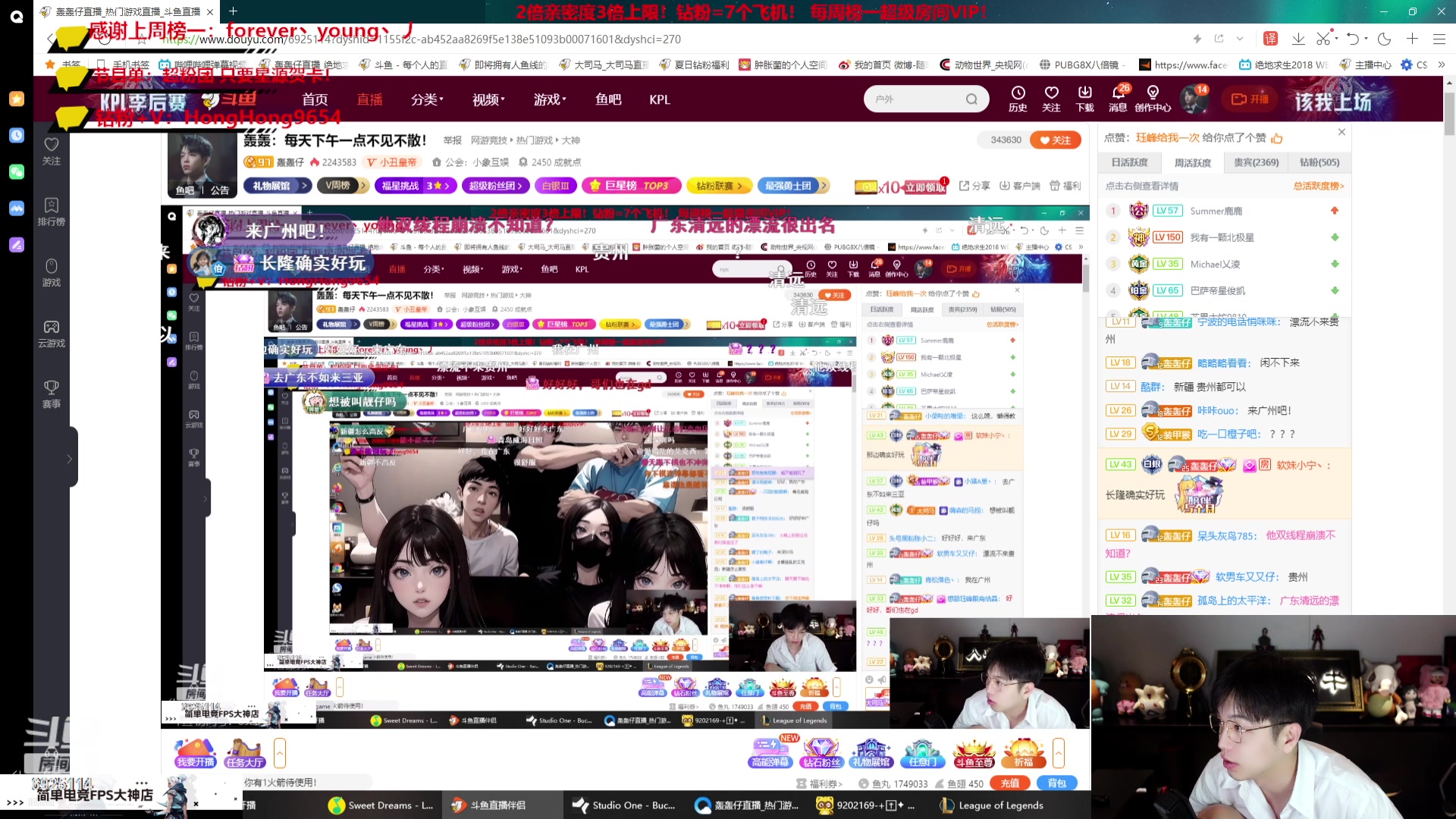
Task: Expand the 游戏 games dropdown in navbar
Action: [550, 99]
